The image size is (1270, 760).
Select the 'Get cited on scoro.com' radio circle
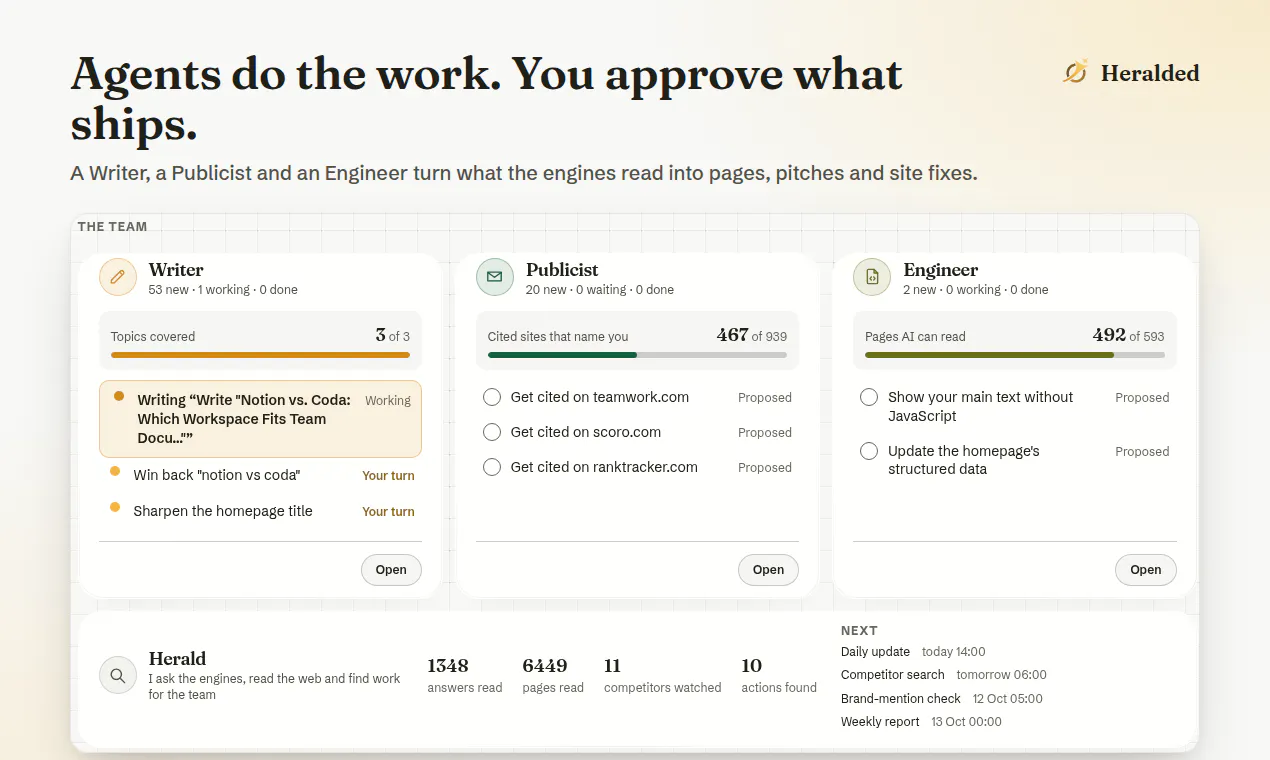pyautogui.click(x=492, y=432)
